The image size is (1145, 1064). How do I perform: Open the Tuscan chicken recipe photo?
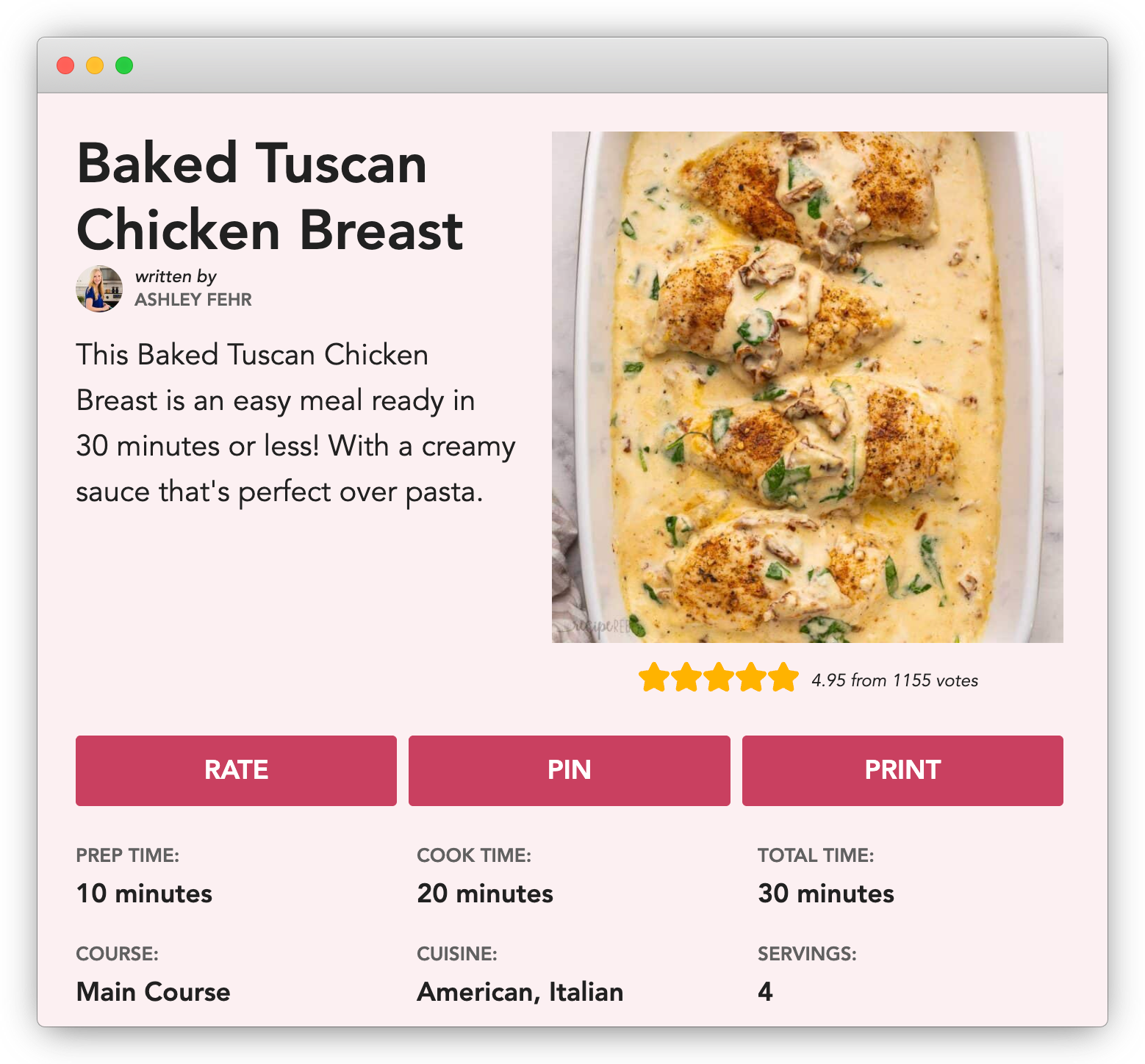pyautogui.click(x=808, y=387)
